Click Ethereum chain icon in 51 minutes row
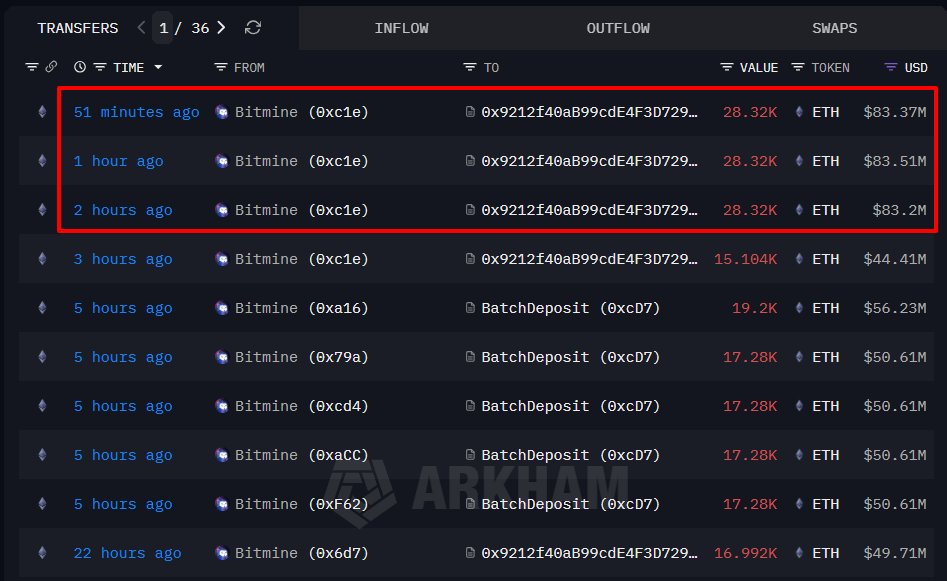947x581 pixels. [x=42, y=112]
